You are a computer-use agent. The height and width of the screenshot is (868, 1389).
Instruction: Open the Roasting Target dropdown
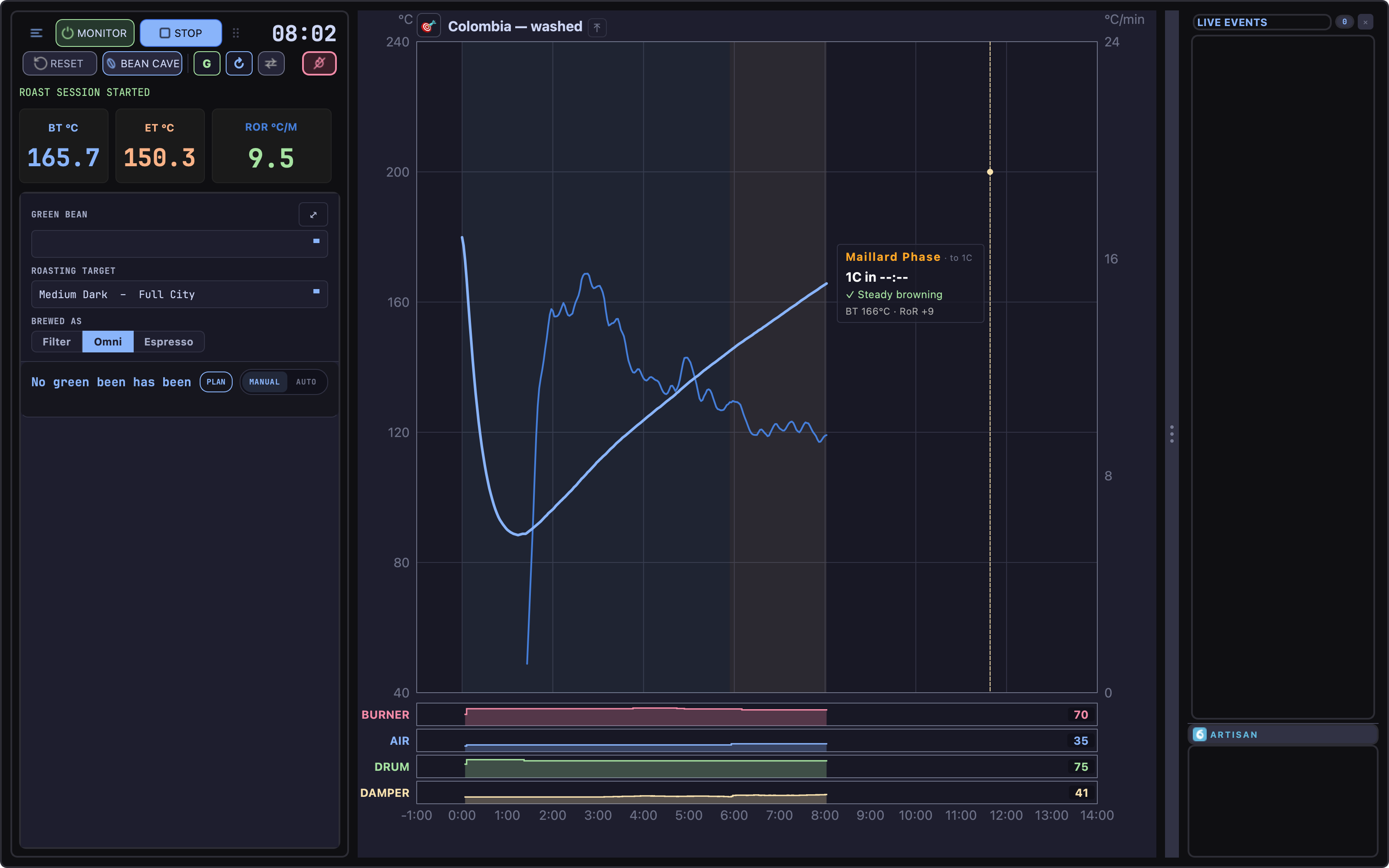click(180, 294)
